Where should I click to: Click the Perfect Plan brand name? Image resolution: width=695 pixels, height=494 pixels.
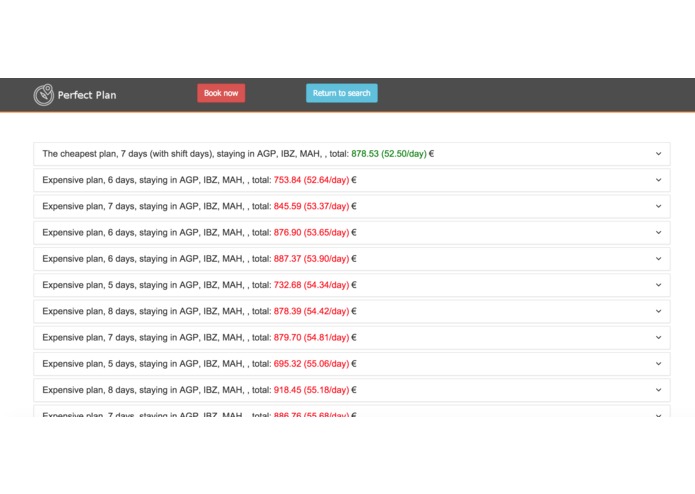(87, 95)
